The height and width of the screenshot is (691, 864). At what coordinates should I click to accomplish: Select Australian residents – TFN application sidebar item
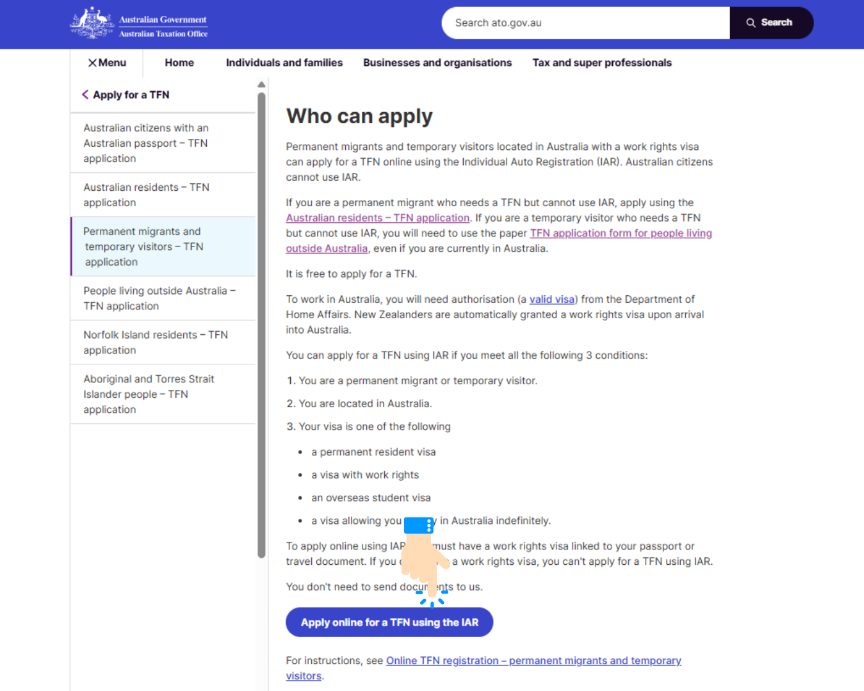click(x=146, y=195)
